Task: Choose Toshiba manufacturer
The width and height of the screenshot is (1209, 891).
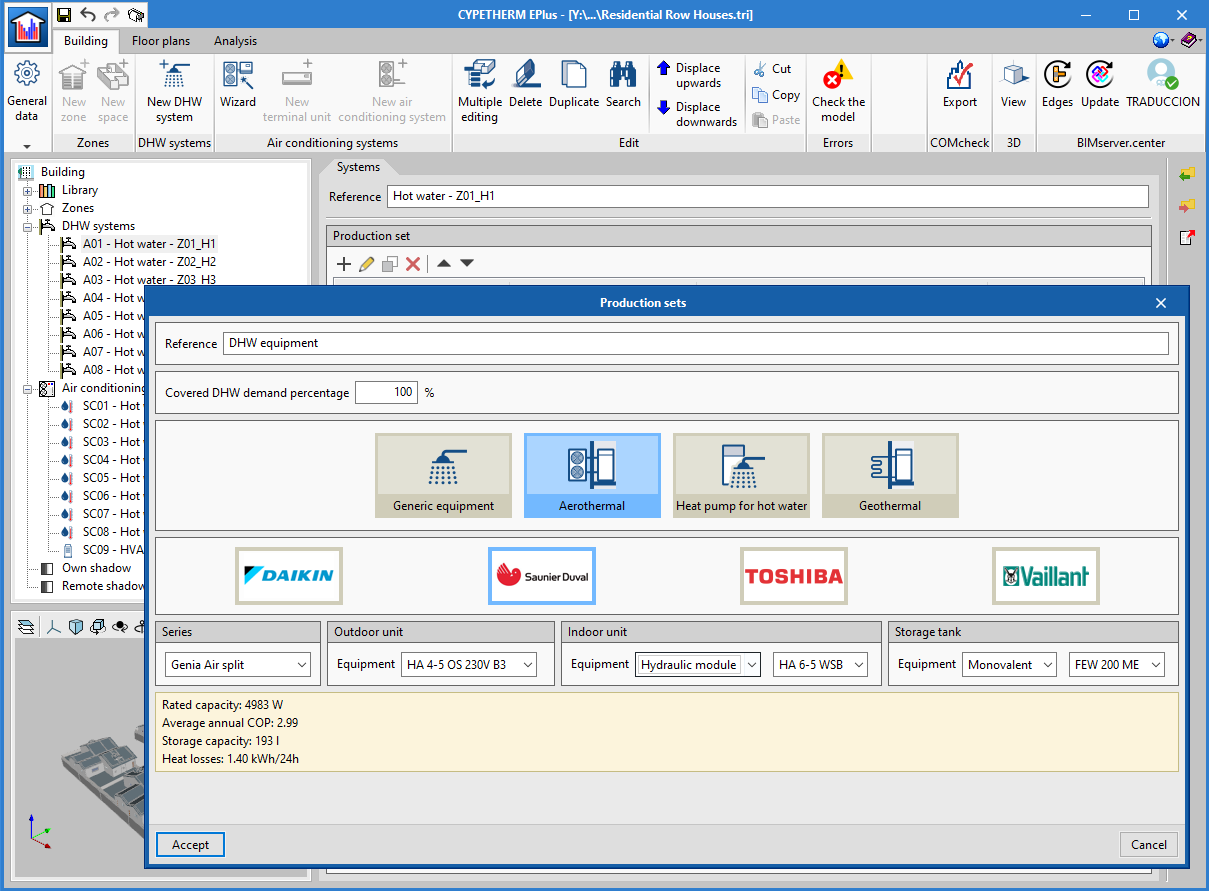Action: (x=794, y=575)
